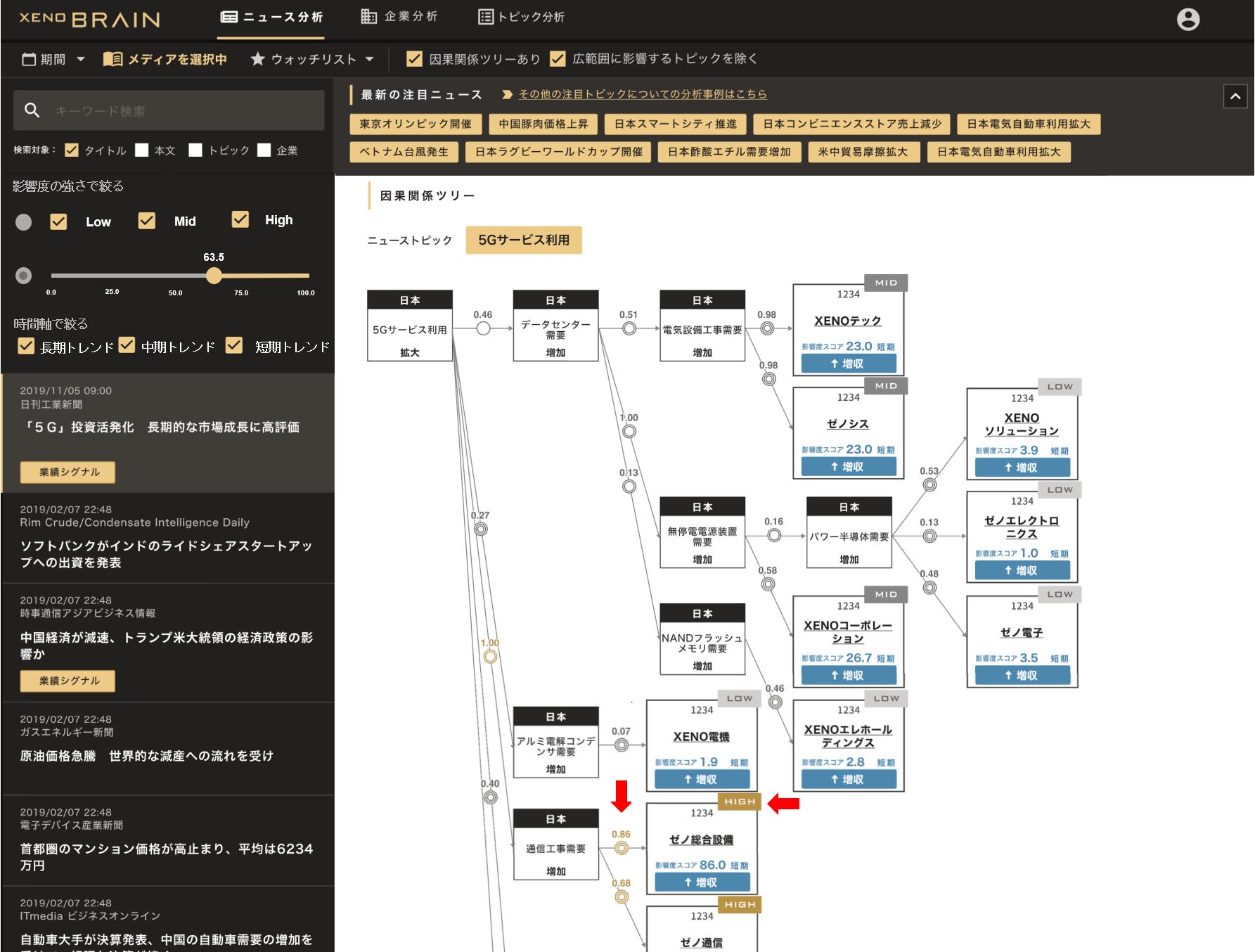Open the 期間 dropdown
The width and height of the screenshot is (1255, 952).
(53, 59)
